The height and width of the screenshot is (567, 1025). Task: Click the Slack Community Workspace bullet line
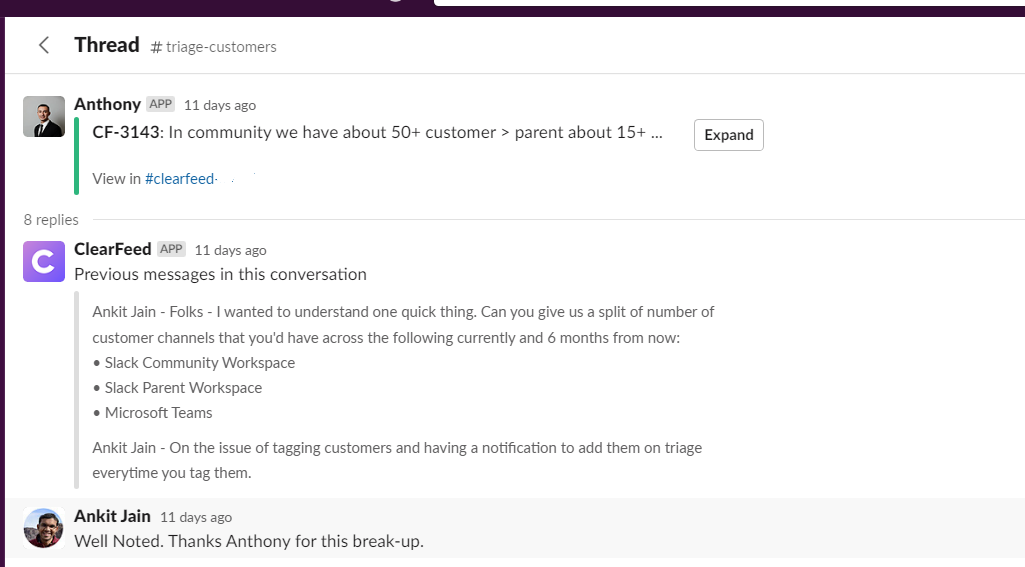coord(199,363)
